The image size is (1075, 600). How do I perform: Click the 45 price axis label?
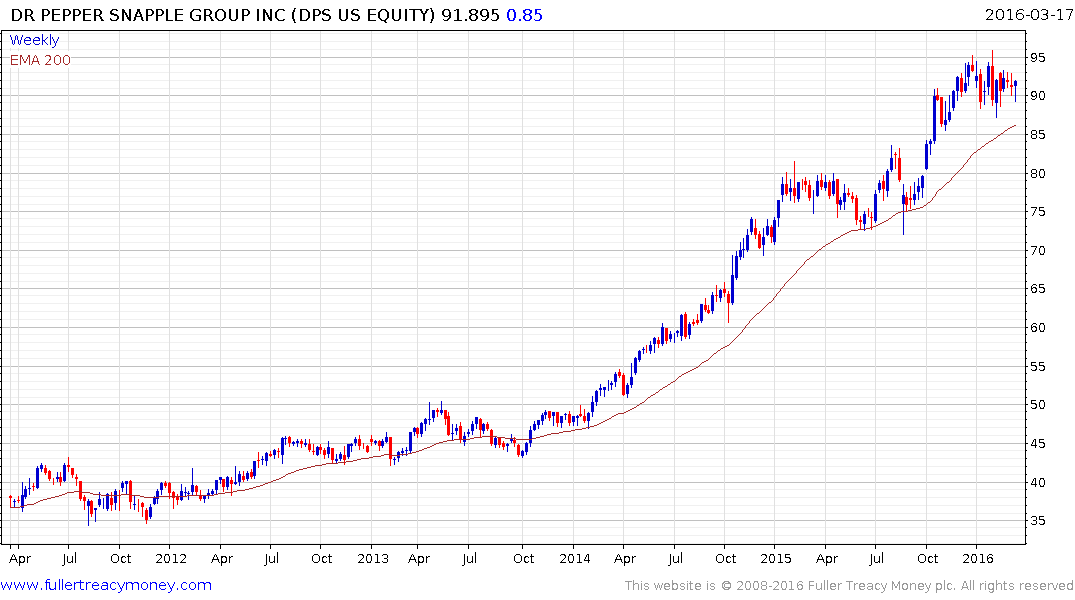pyautogui.click(x=1037, y=444)
